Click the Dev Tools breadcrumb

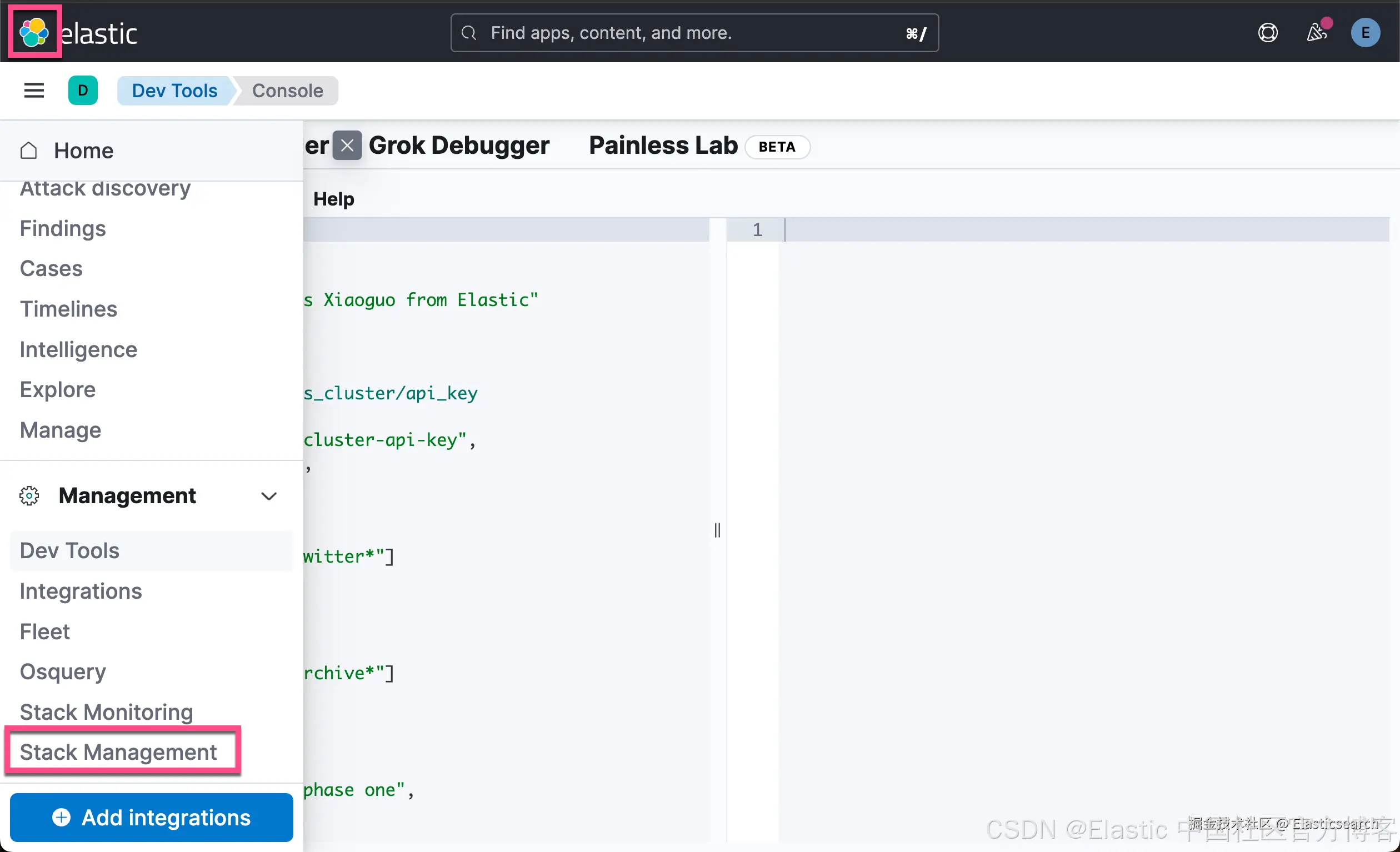click(x=174, y=91)
